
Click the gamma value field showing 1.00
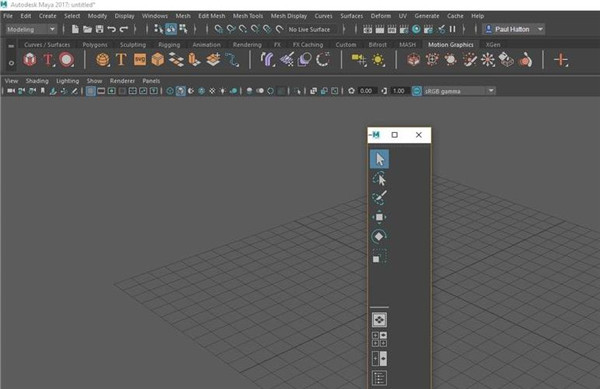pos(399,91)
